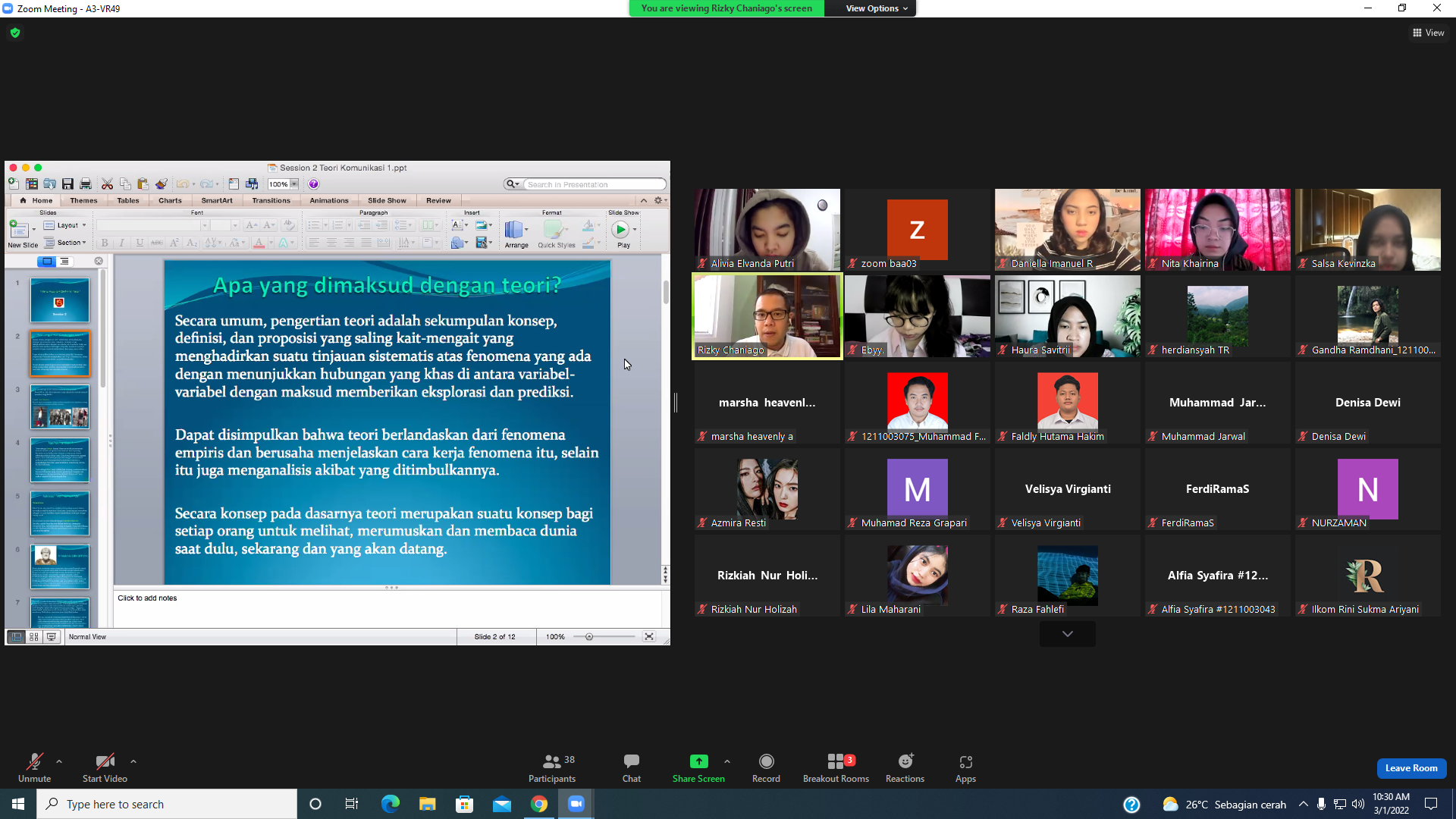Toggle Italic formatting
This screenshot has height=819, width=1456.
[x=121, y=243]
